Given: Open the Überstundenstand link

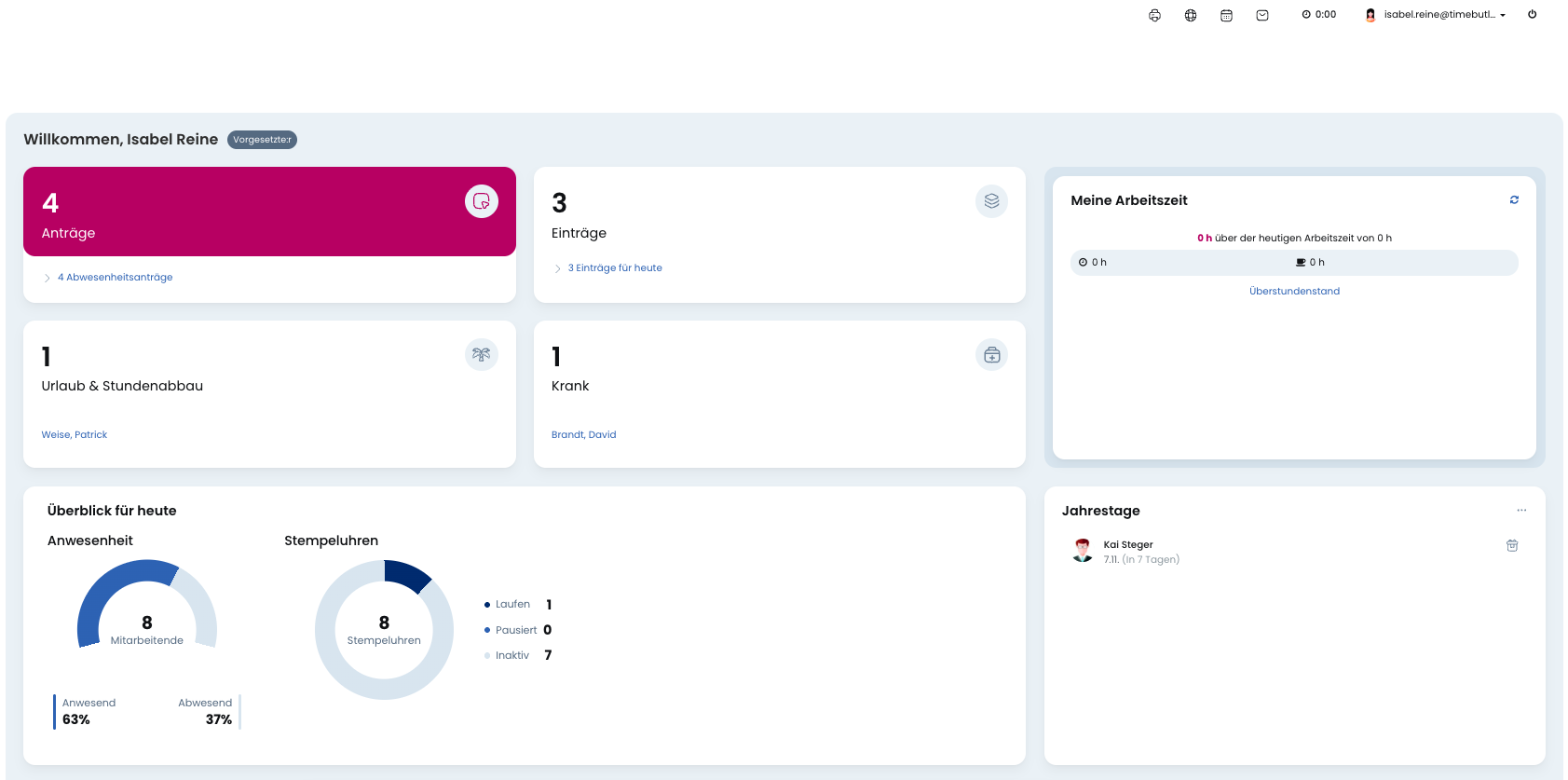Looking at the screenshot, I should (1294, 292).
